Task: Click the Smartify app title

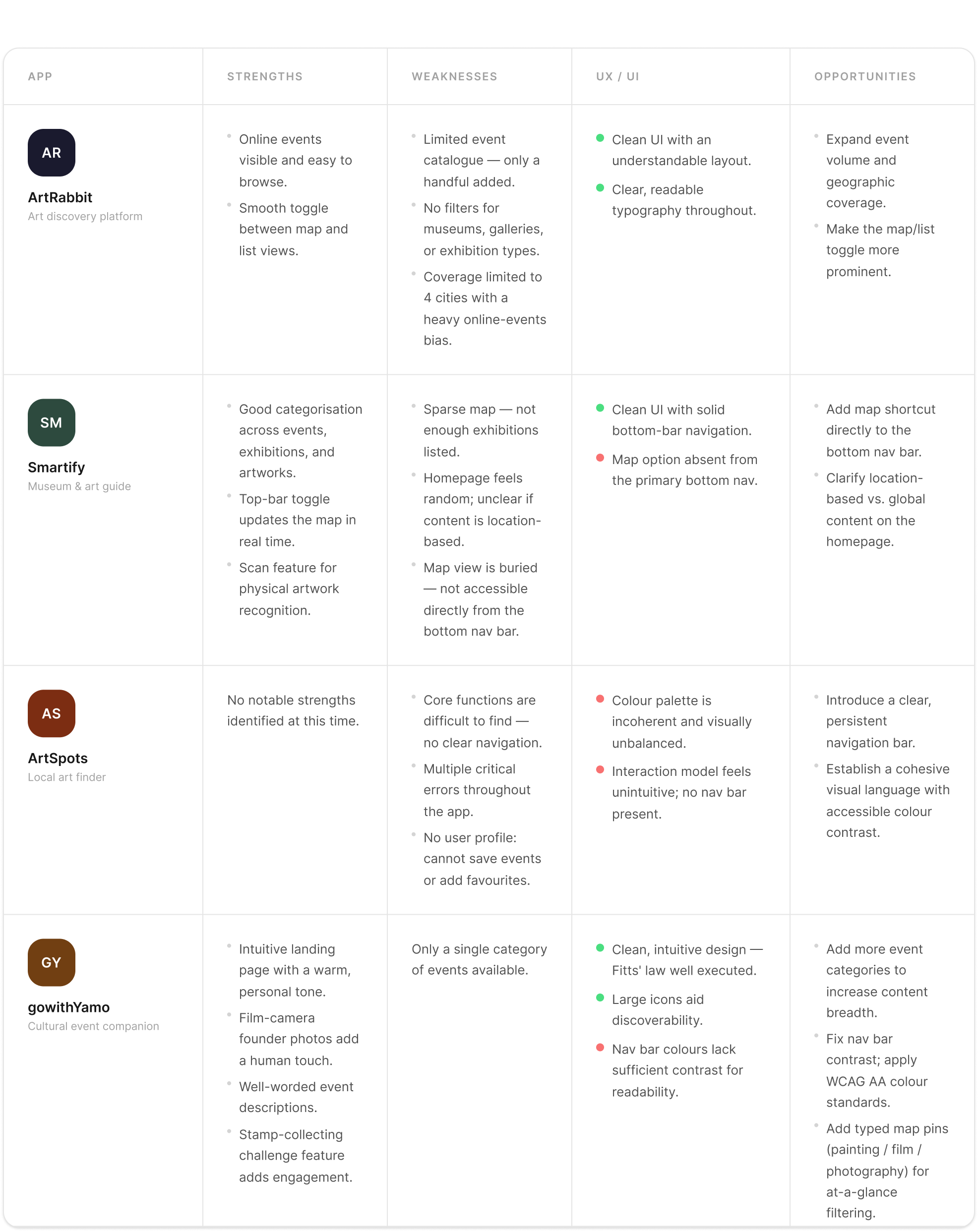Action: click(x=57, y=468)
